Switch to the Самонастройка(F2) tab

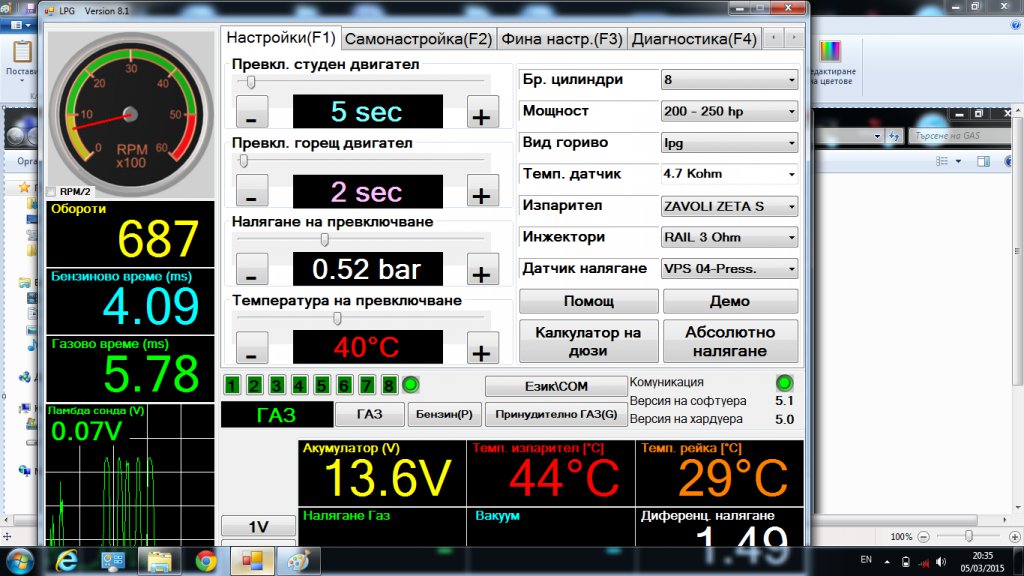[418, 40]
